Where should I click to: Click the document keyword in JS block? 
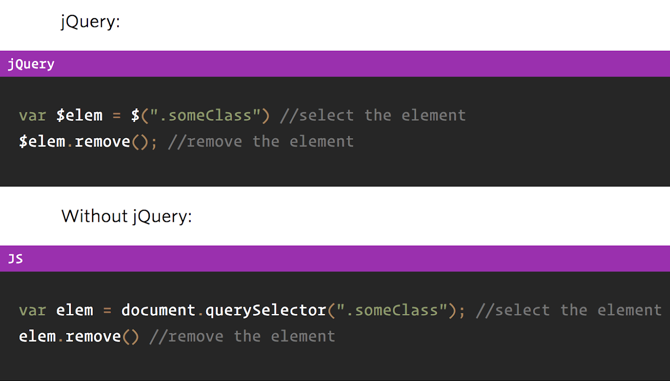tap(158, 310)
